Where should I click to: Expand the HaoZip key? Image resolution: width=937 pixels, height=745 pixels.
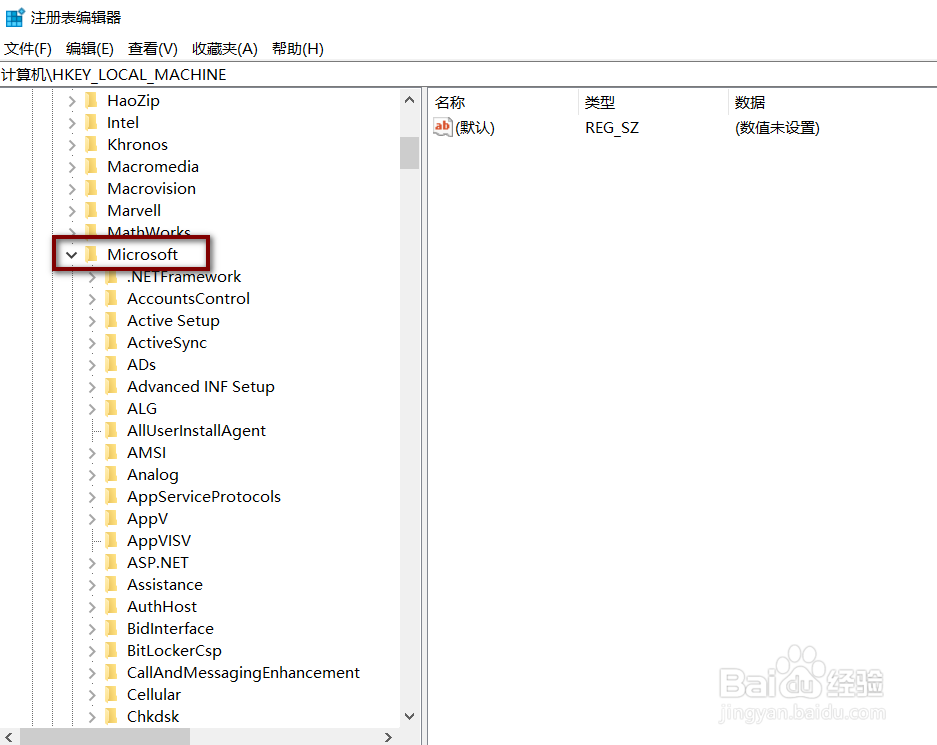click(x=72, y=101)
